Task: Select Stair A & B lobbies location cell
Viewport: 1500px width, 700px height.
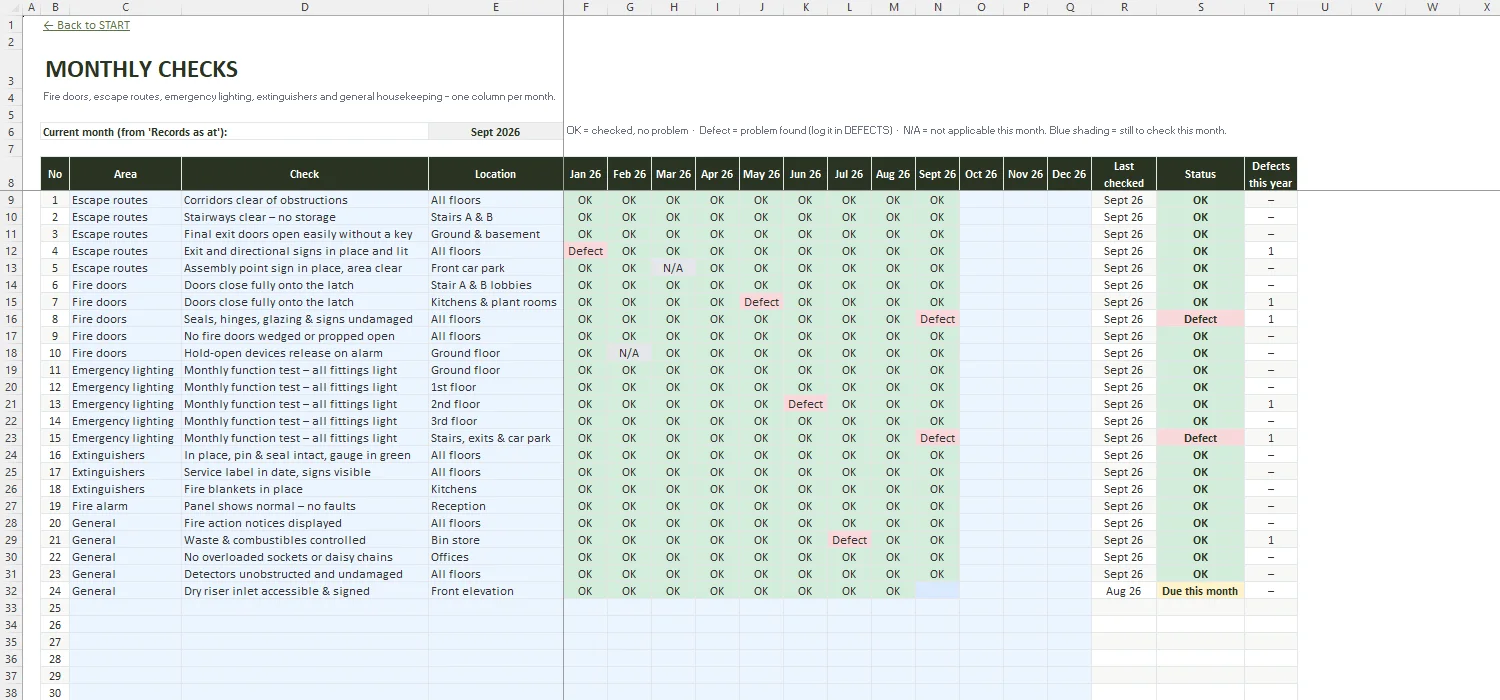Action: pos(496,285)
